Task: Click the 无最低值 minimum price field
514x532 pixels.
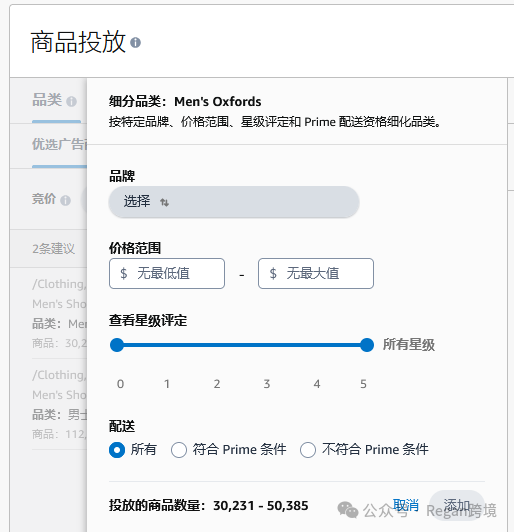Action: (x=167, y=273)
